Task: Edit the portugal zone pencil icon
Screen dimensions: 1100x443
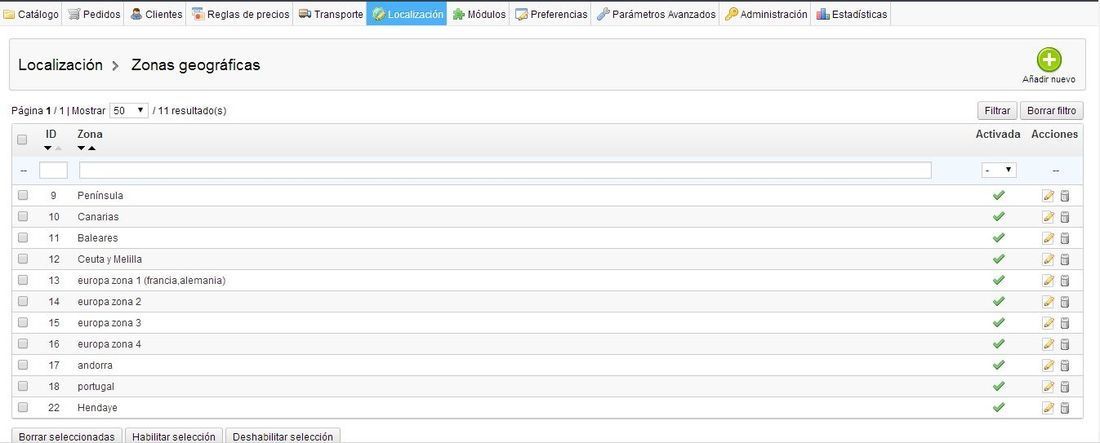Action: [x=1048, y=387]
